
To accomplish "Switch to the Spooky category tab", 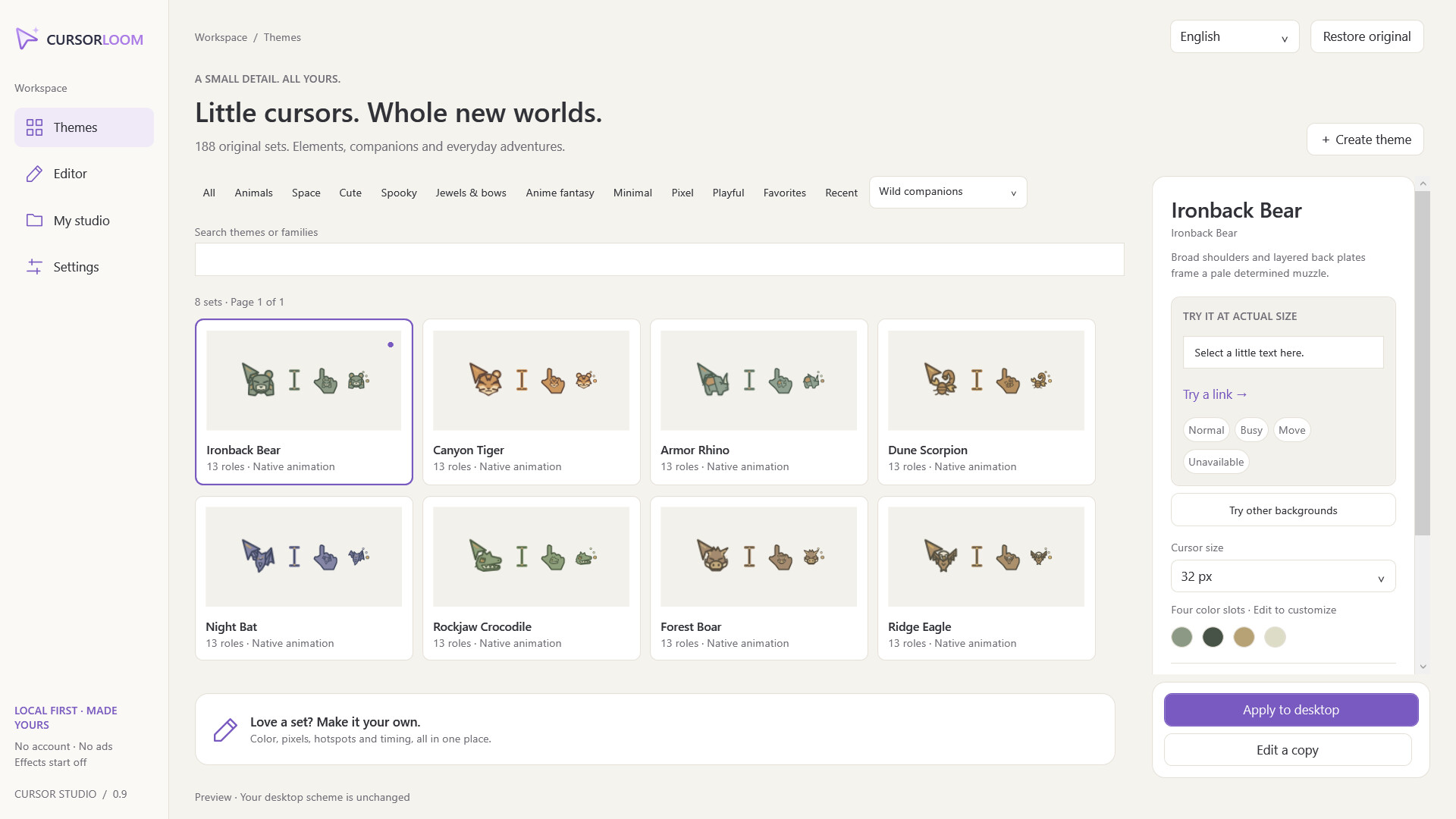I will (399, 193).
